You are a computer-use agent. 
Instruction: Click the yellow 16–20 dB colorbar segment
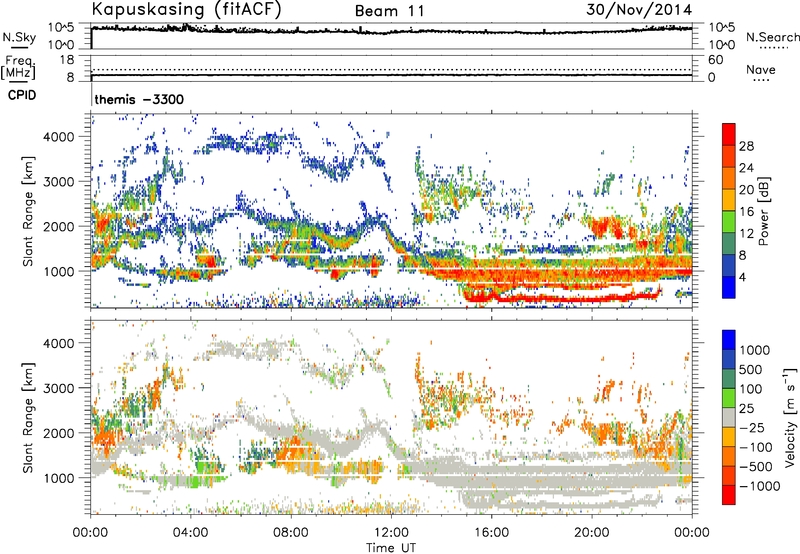pyautogui.click(x=729, y=200)
